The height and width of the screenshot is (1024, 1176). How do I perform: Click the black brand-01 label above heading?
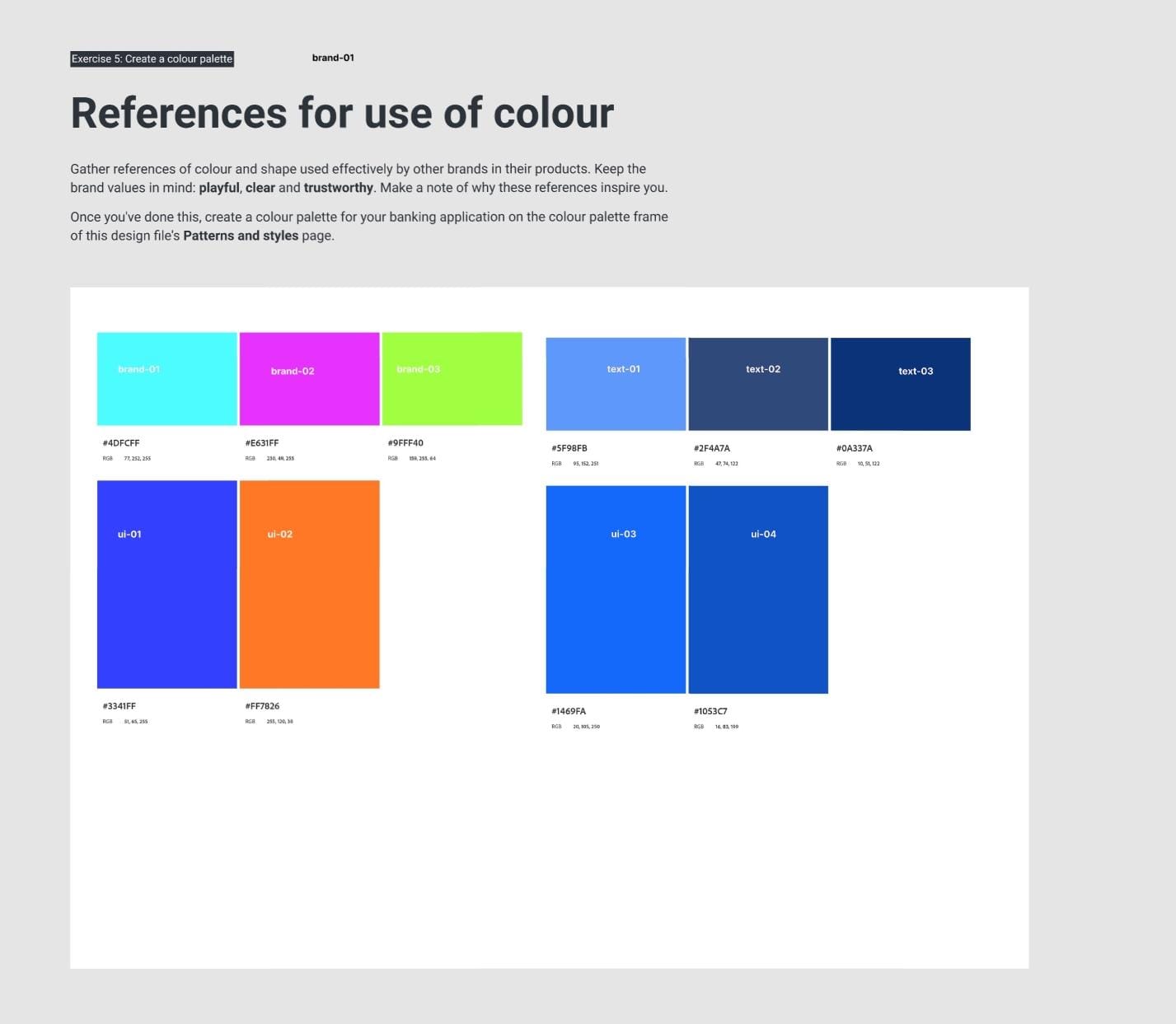click(333, 58)
